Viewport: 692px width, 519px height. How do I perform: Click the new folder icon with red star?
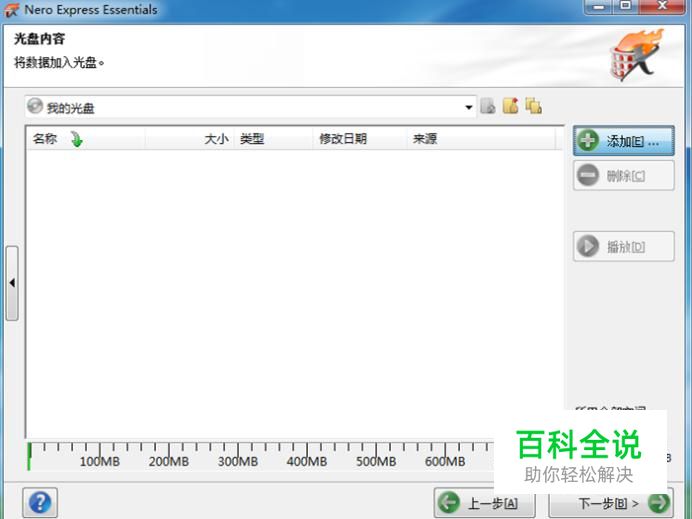[x=511, y=106]
